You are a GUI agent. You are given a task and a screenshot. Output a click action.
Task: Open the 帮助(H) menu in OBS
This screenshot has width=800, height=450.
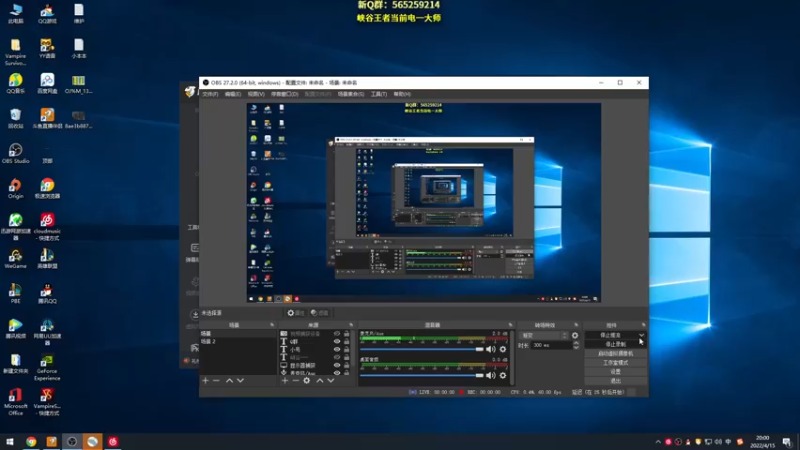coord(402,94)
